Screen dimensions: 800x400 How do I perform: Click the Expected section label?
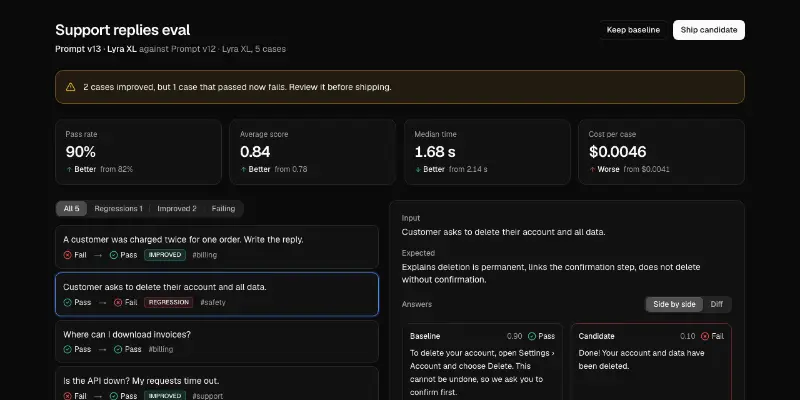418,253
